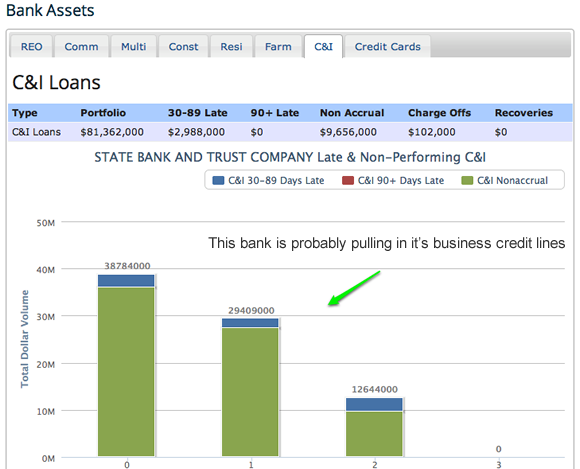Click the green nonaccrual bar at 1
Viewport: 580px width, 469px height.
tap(250, 392)
